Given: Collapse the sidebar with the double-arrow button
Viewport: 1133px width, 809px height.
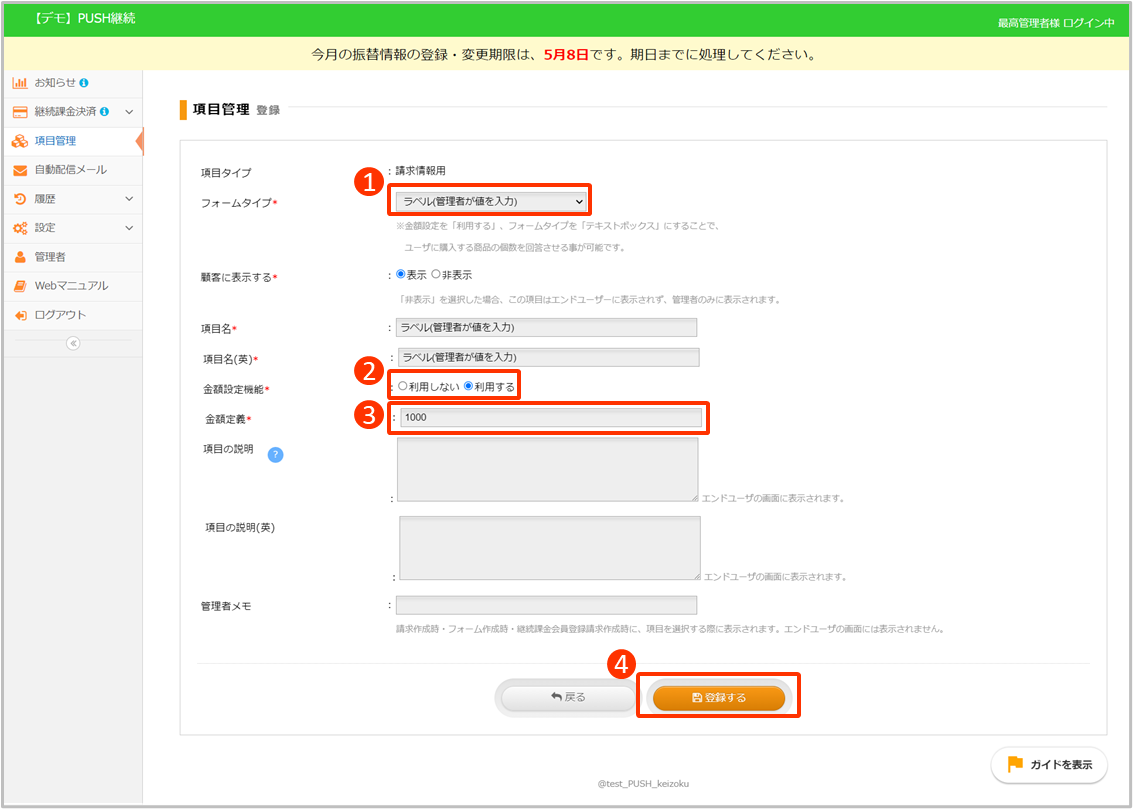Looking at the screenshot, I should [x=72, y=343].
